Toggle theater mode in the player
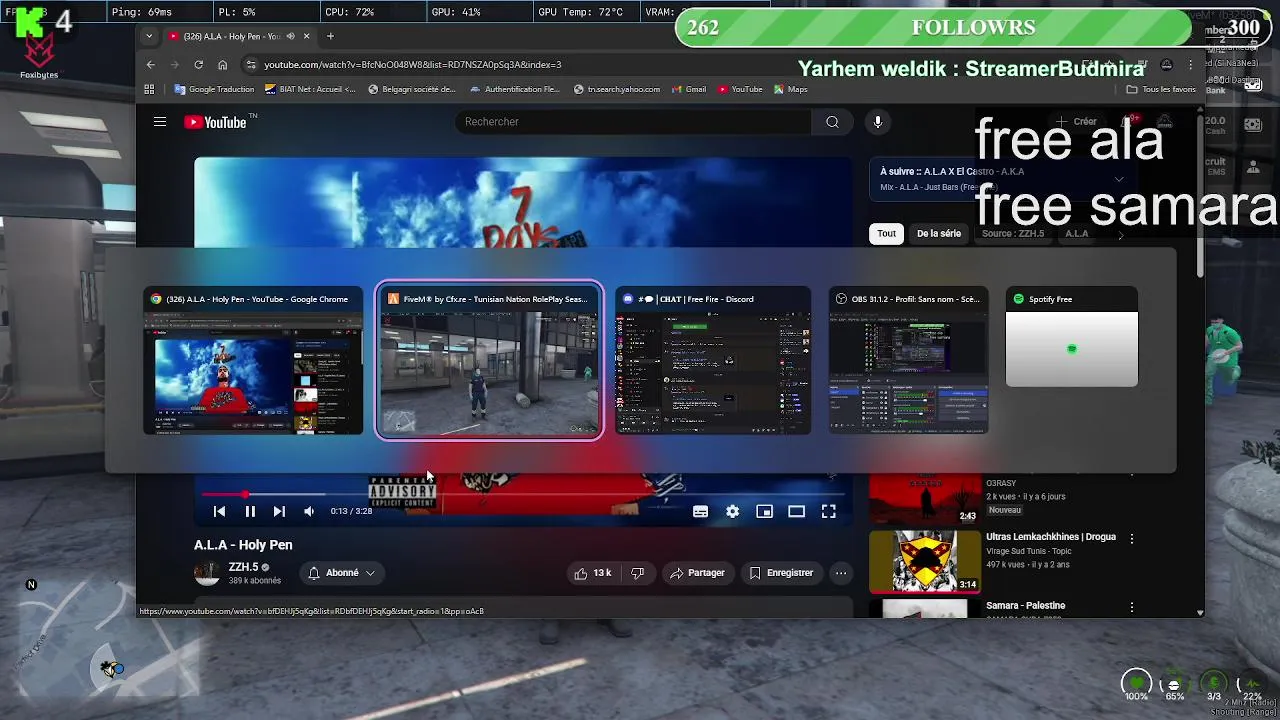This screenshot has height=720, width=1280. pyautogui.click(x=796, y=511)
